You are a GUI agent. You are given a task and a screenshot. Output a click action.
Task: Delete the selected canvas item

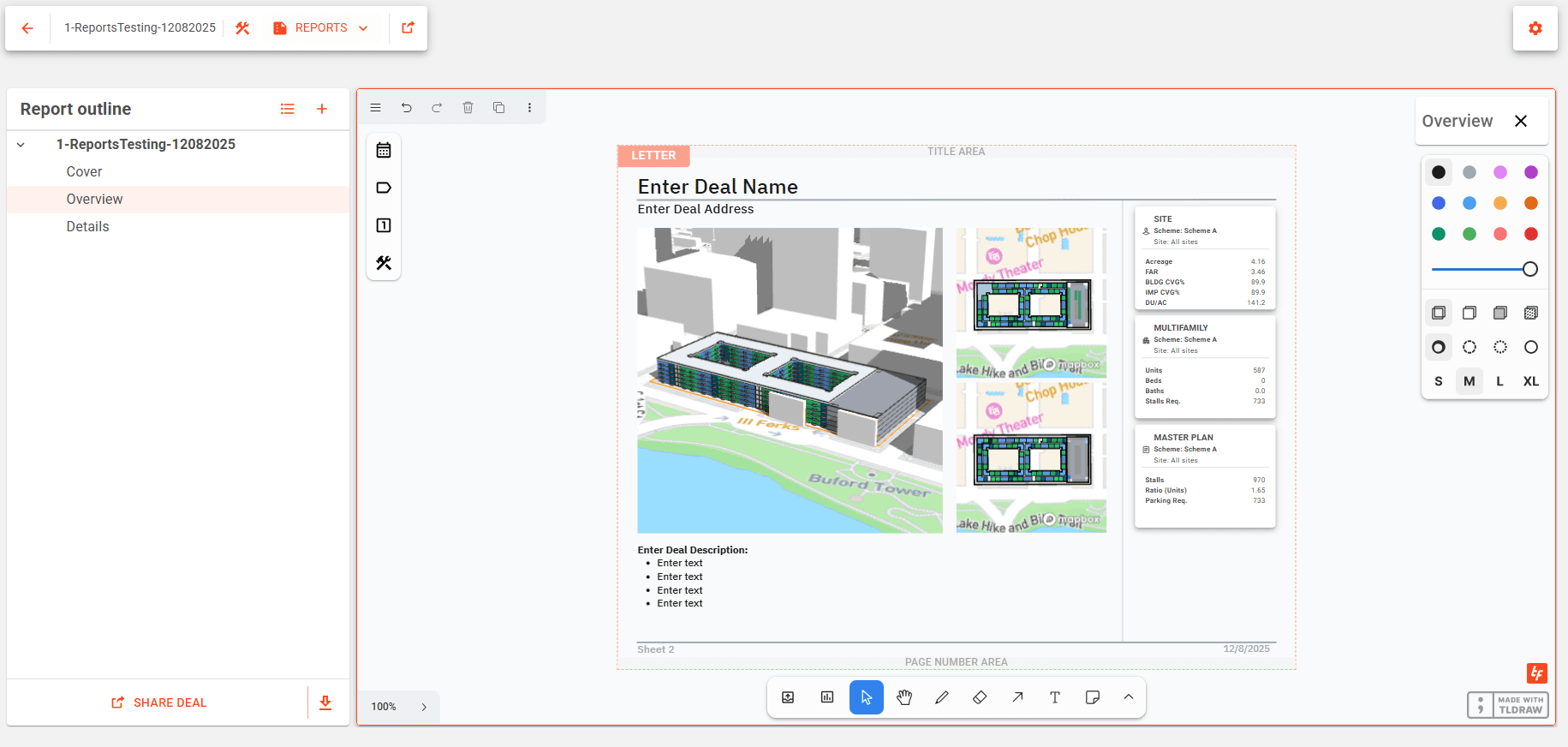(x=468, y=108)
